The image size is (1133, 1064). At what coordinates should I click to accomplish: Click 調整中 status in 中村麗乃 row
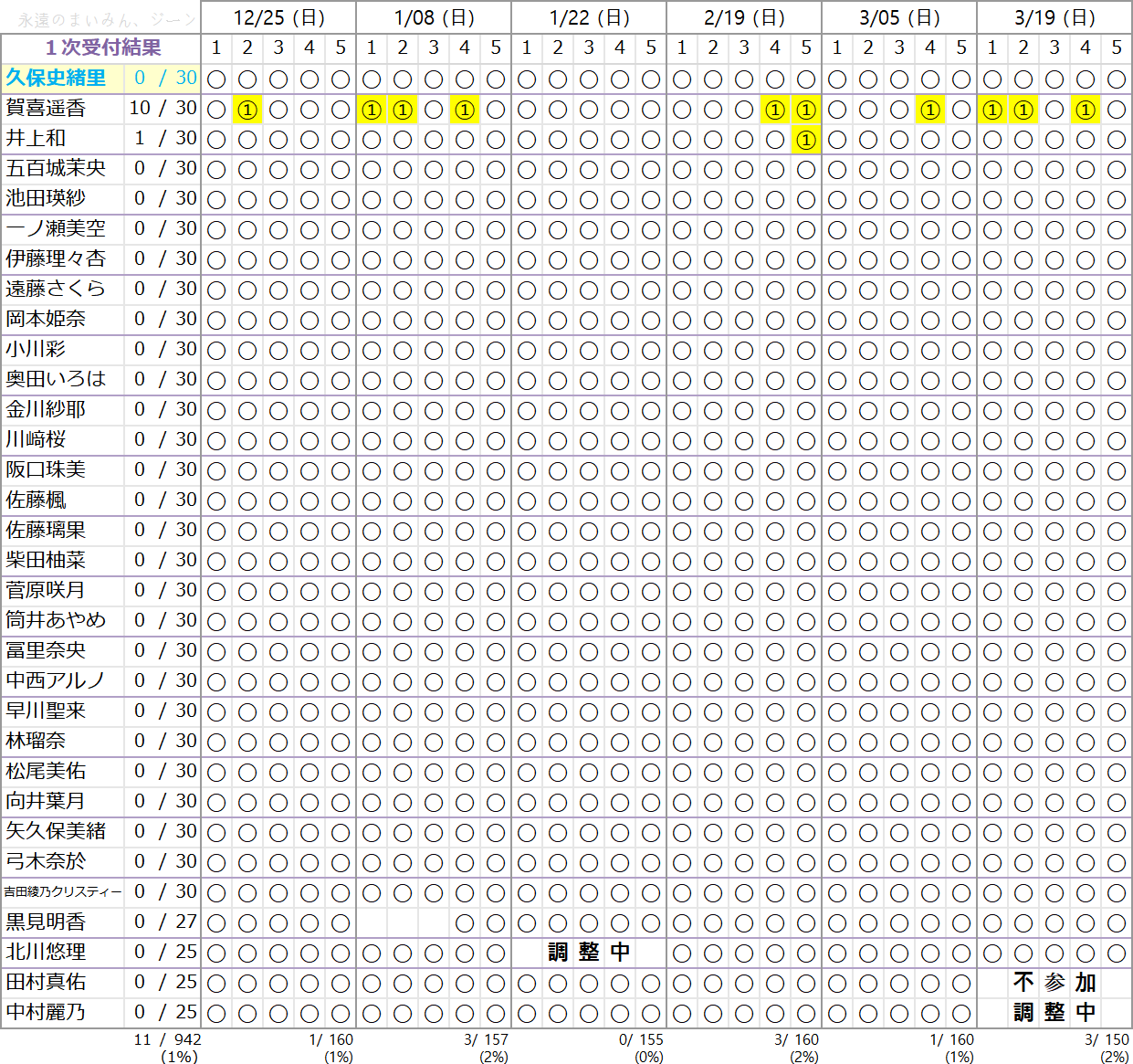point(1054,1012)
